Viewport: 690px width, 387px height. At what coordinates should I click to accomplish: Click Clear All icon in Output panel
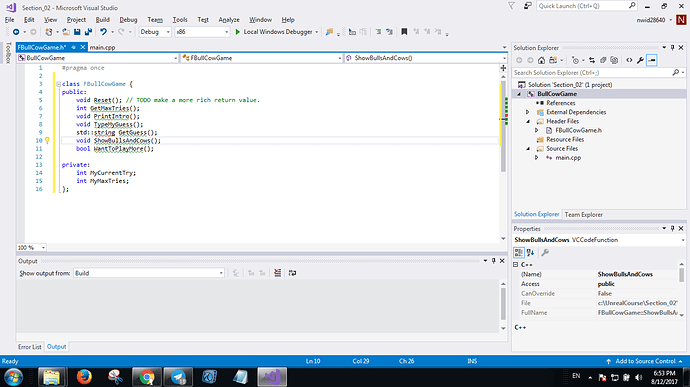(x=277, y=273)
